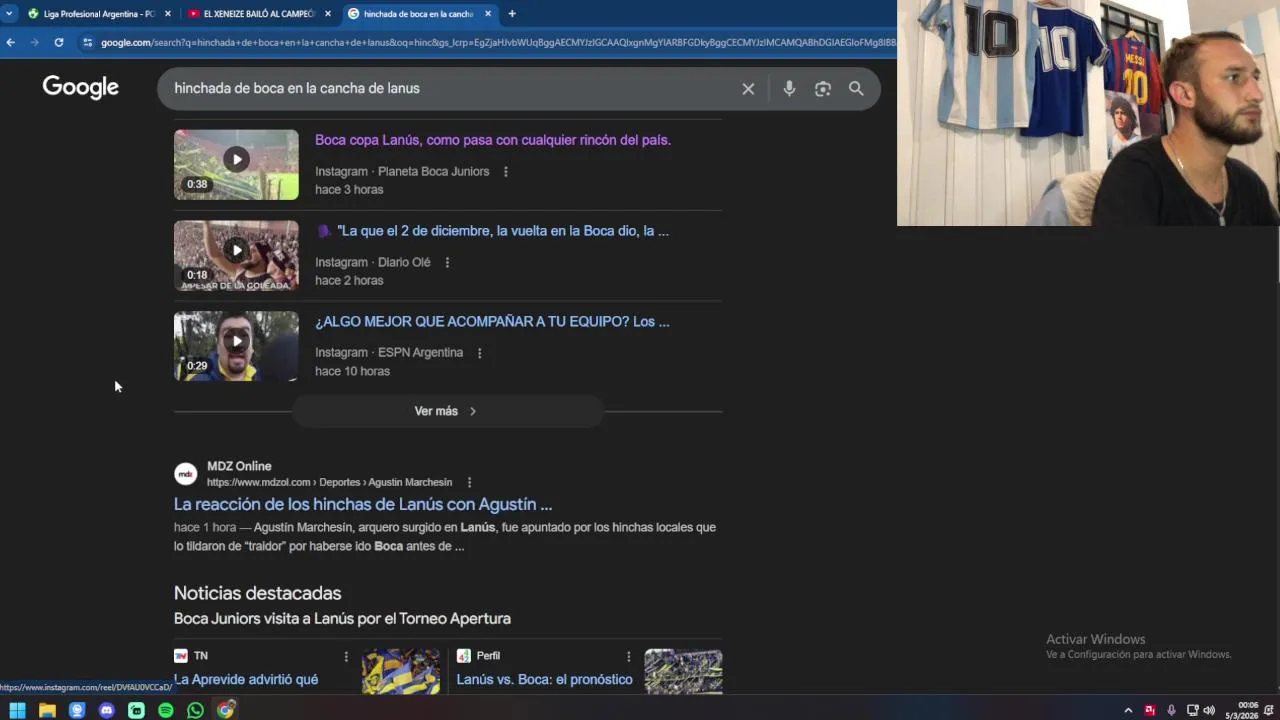Go back to previous page
1280x720 pixels.
[11, 42]
